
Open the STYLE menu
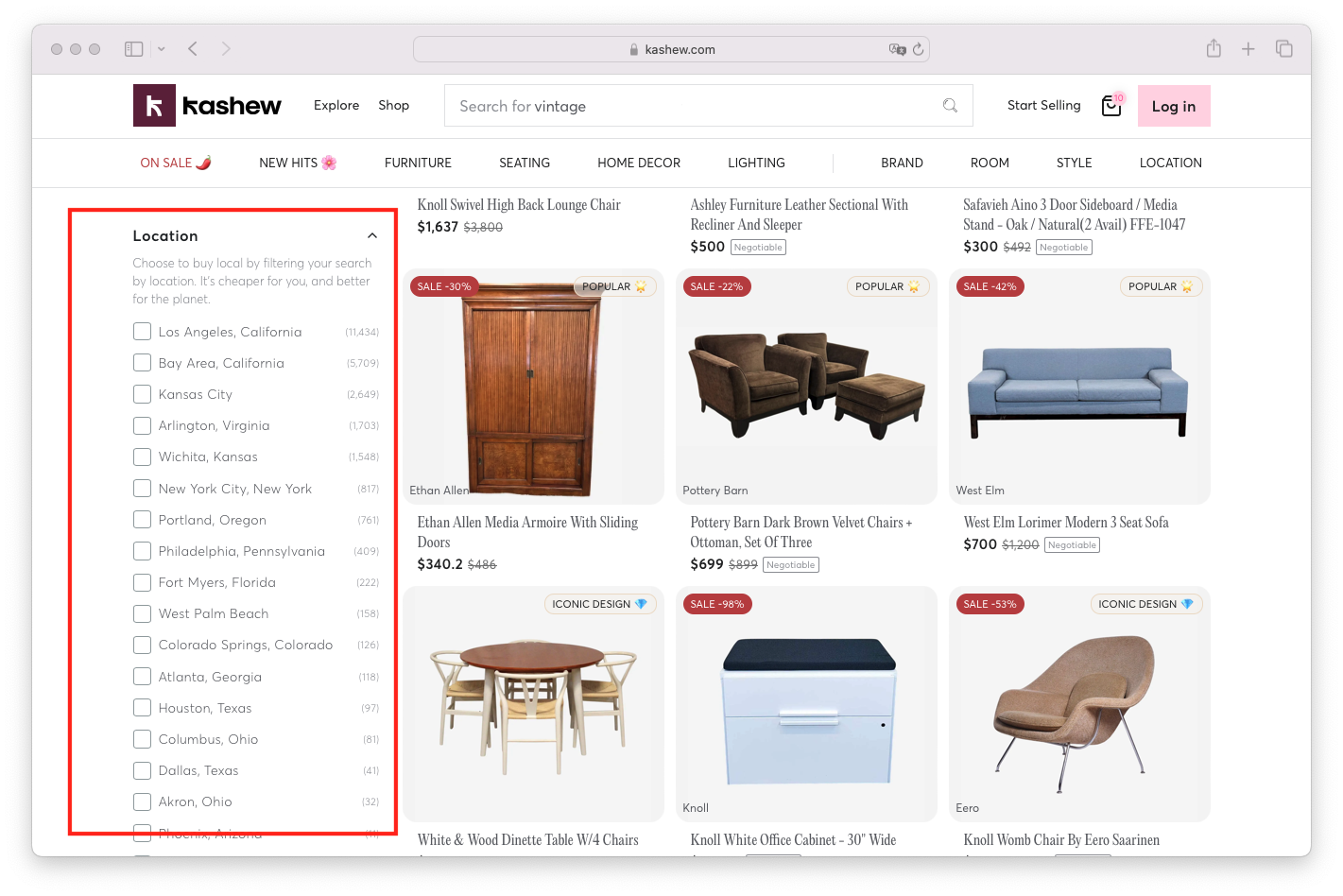tap(1074, 163)
